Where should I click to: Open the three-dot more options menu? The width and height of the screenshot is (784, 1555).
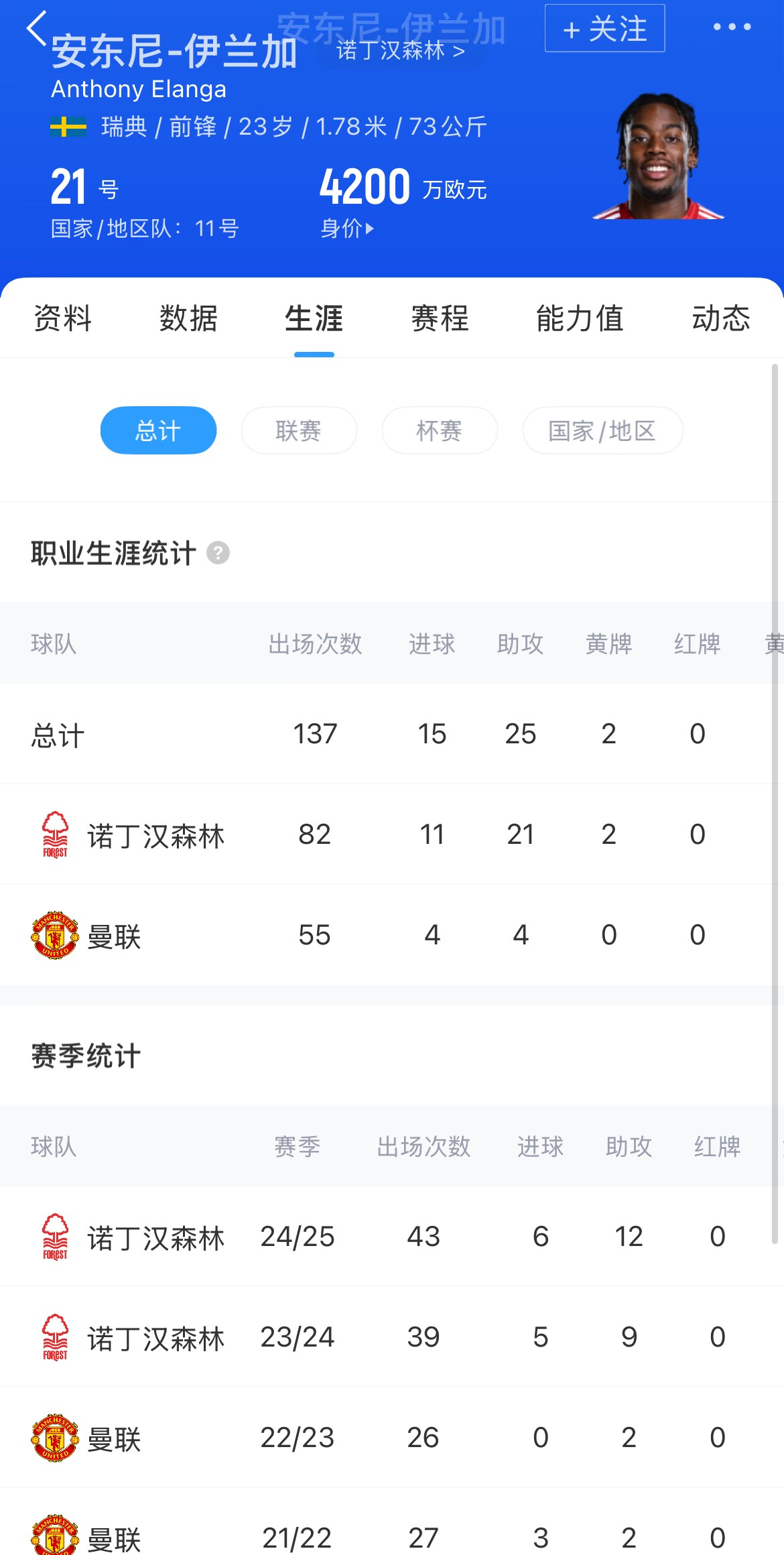[x=732, y=27]
